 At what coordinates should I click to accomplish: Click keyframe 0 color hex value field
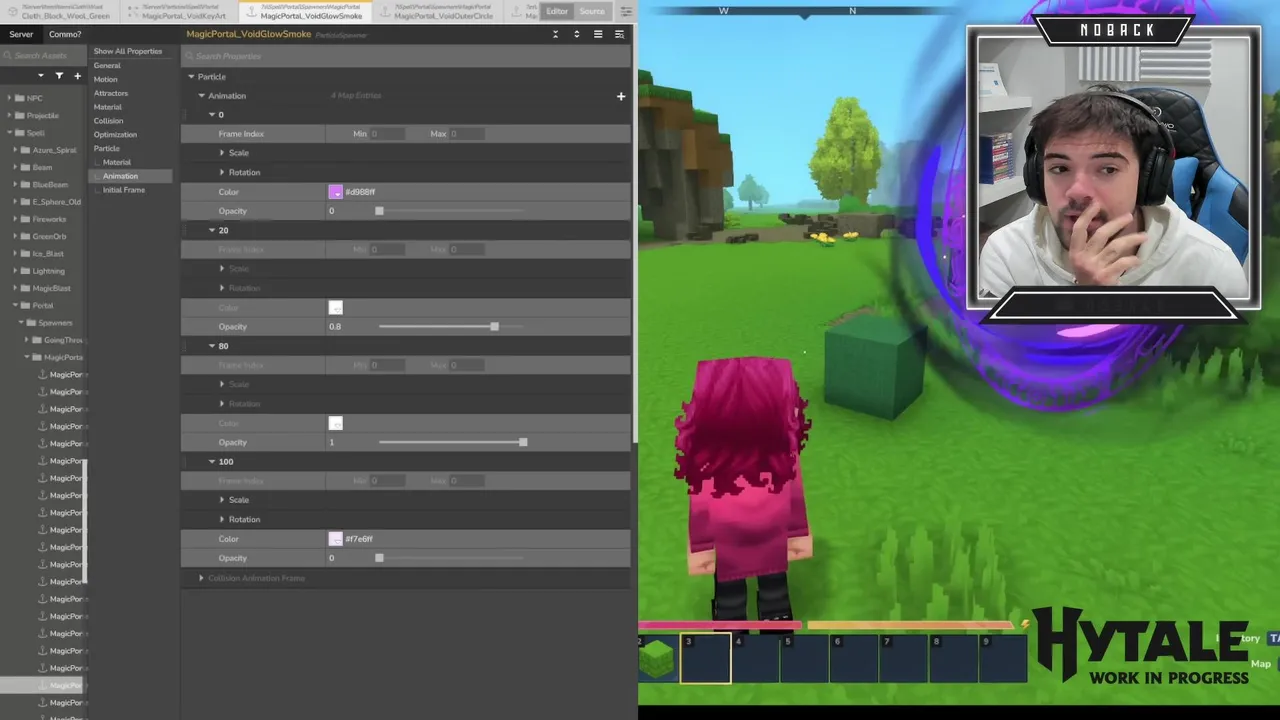360,192
